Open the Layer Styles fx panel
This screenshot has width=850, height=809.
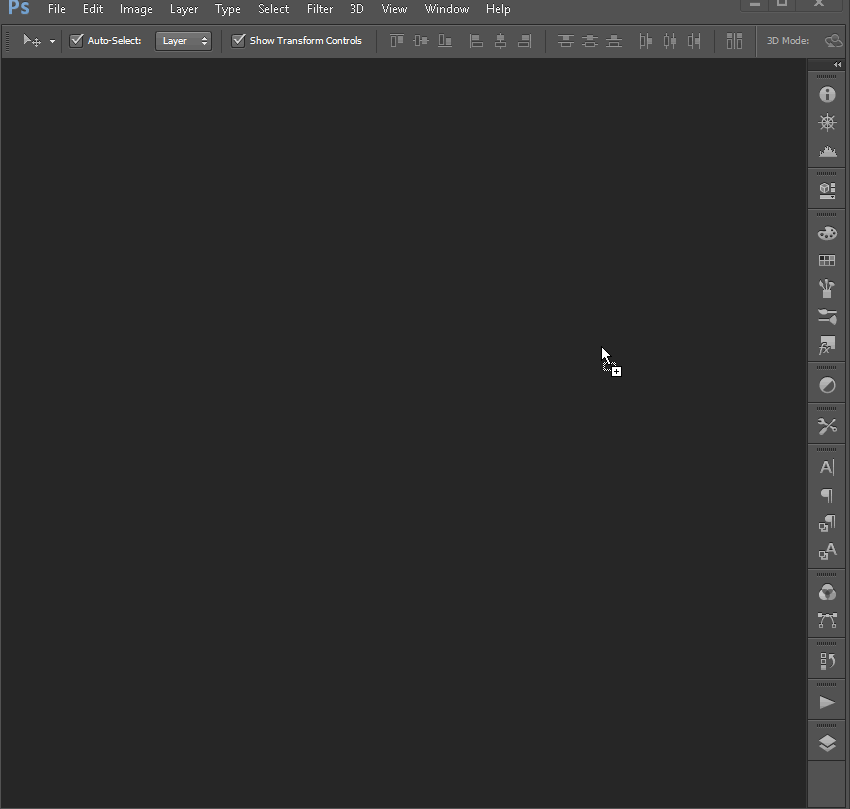click(827, 345)
